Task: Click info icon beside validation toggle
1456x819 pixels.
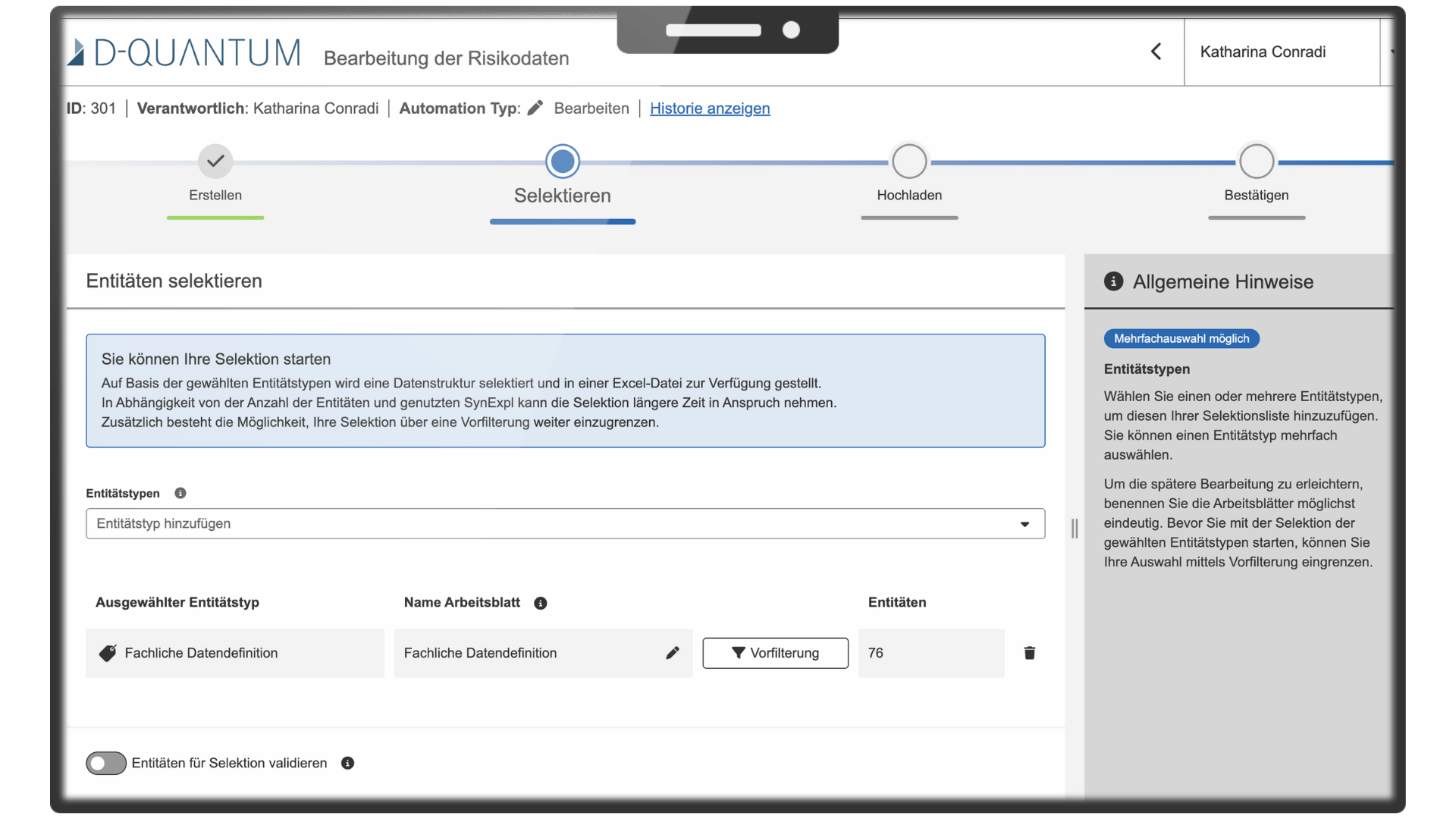Action: (347, 763)
